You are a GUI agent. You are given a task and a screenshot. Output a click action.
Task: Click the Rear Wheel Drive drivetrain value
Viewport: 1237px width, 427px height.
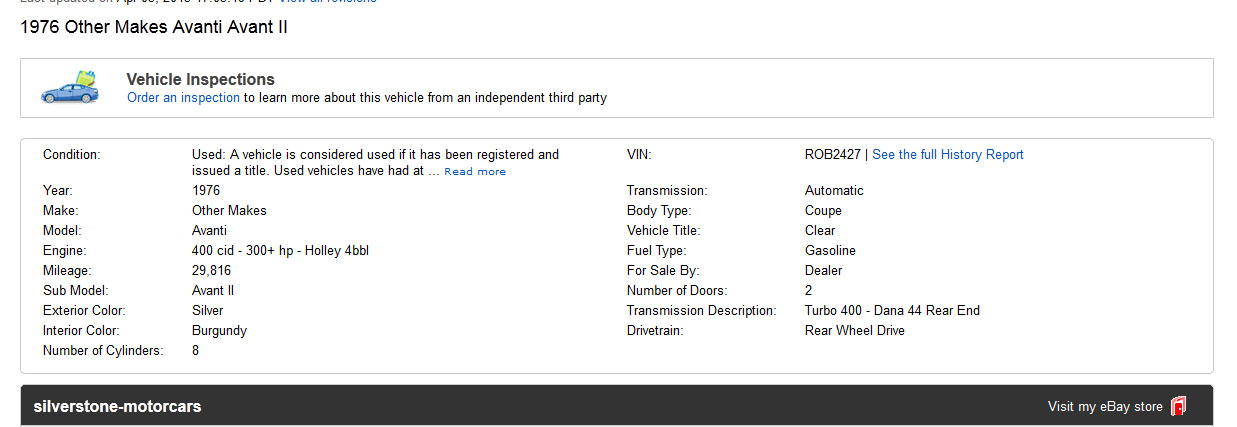[854, 331]
